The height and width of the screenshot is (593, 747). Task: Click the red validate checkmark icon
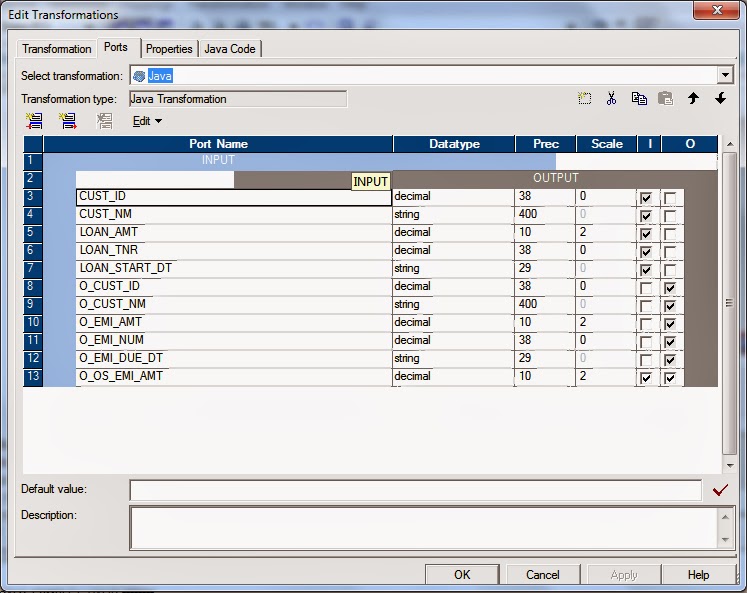720,490
